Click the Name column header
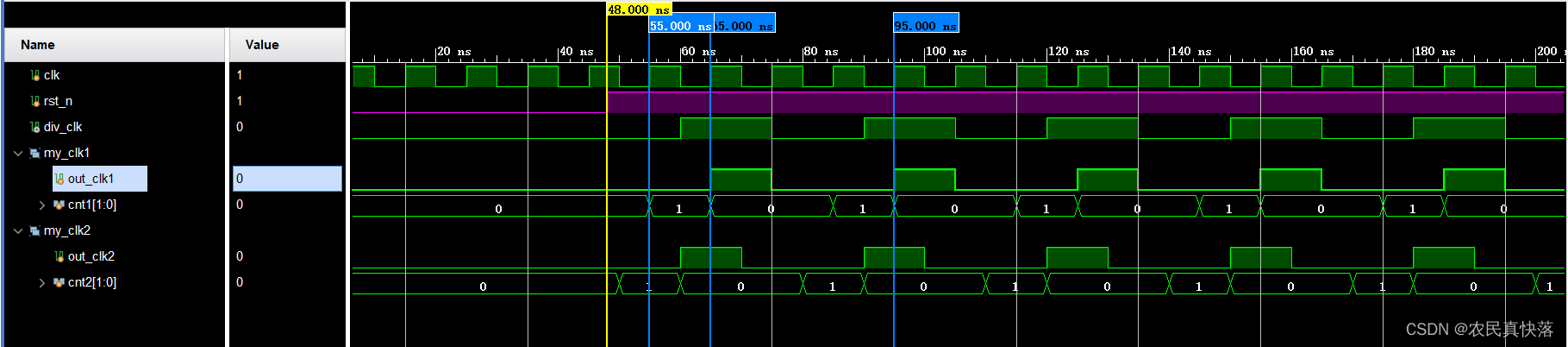Image resolution: width=1568 pixels, height=347 pixels. tap(38, 45)
